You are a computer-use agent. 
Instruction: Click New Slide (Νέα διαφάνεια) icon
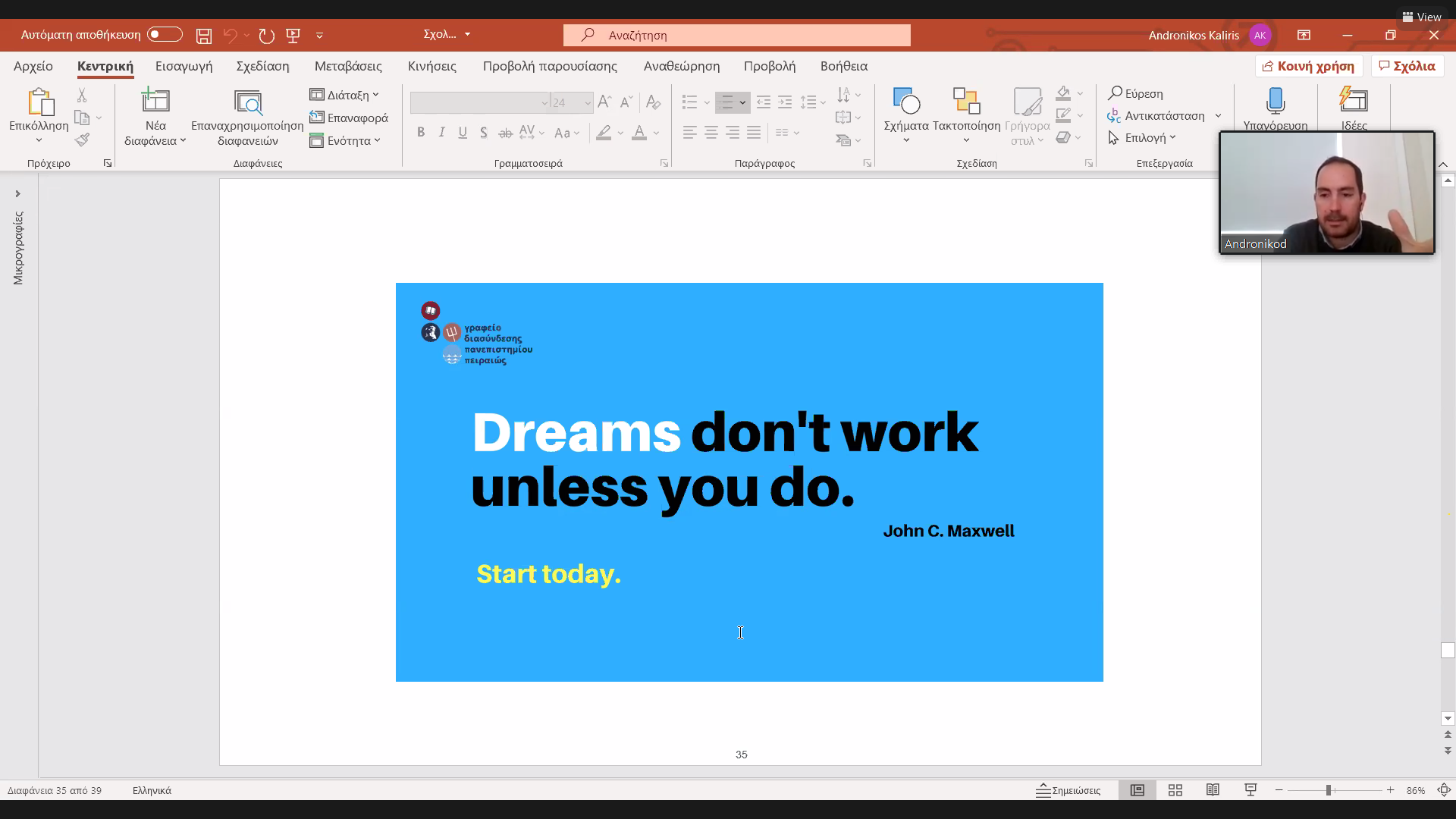tap(155, 101)
